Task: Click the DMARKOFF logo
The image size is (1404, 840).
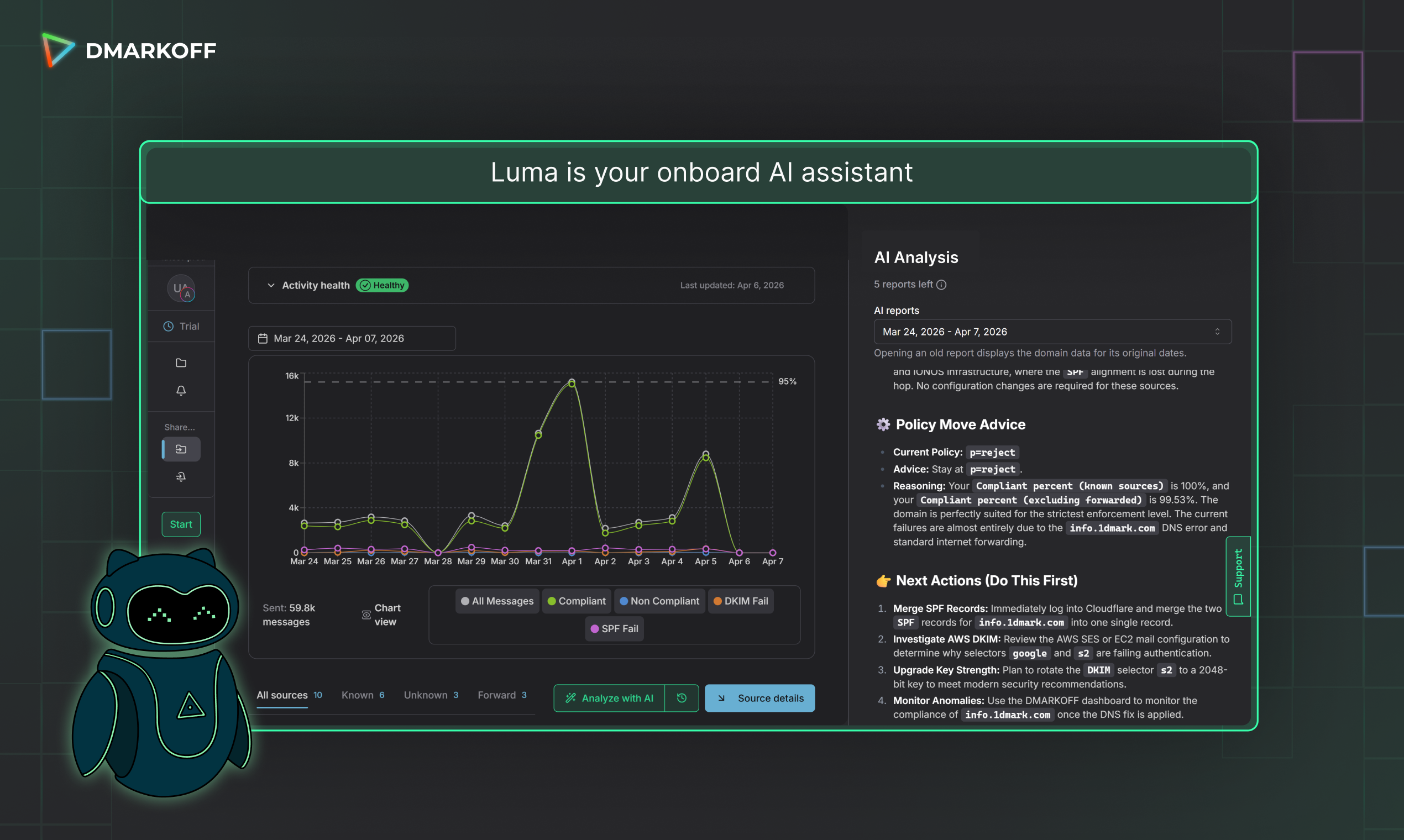Action: point(129,50)
